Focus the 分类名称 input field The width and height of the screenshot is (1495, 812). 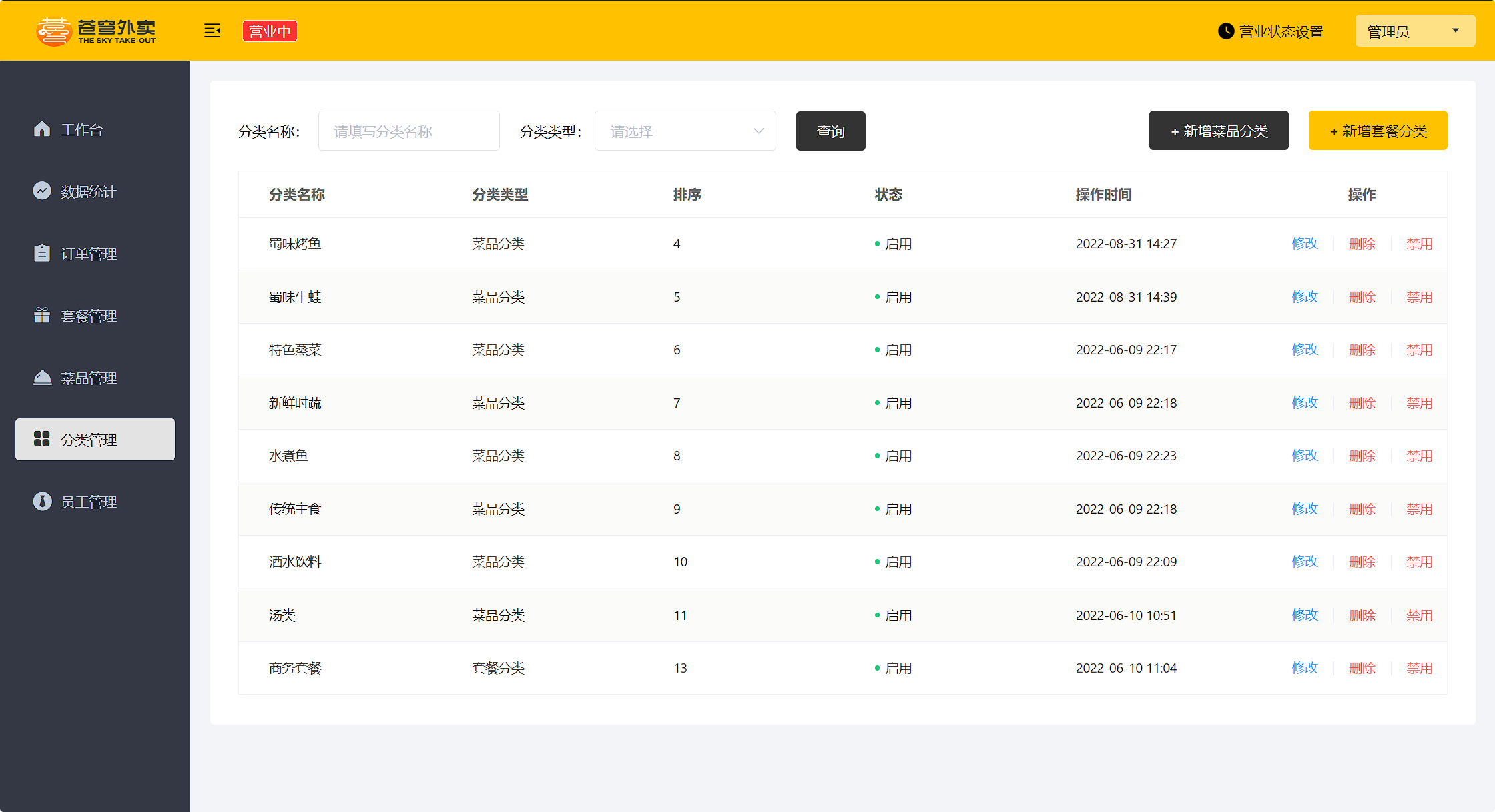click(x=408, y=131)
